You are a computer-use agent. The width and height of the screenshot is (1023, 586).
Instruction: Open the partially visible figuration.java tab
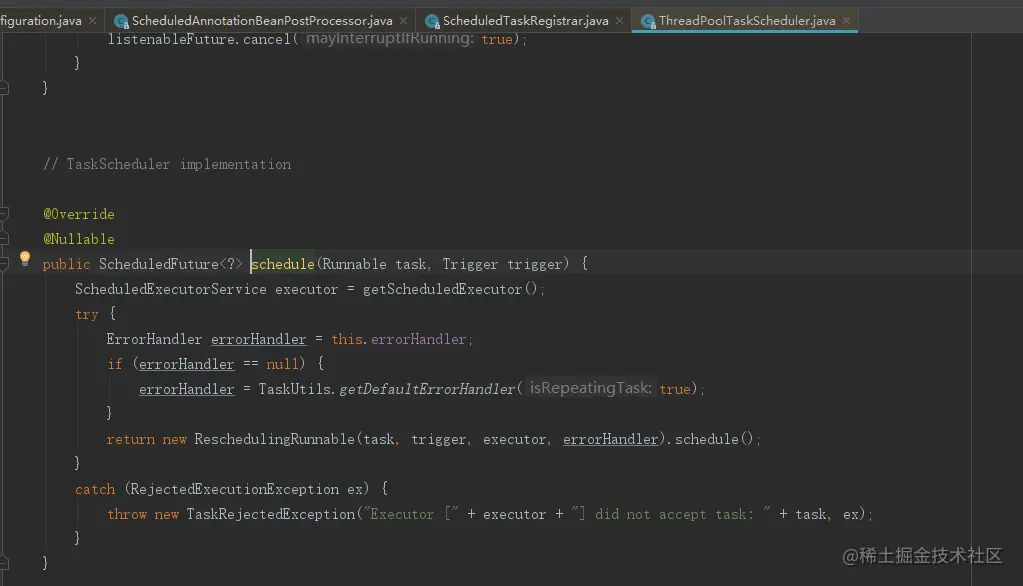(40, 21)
